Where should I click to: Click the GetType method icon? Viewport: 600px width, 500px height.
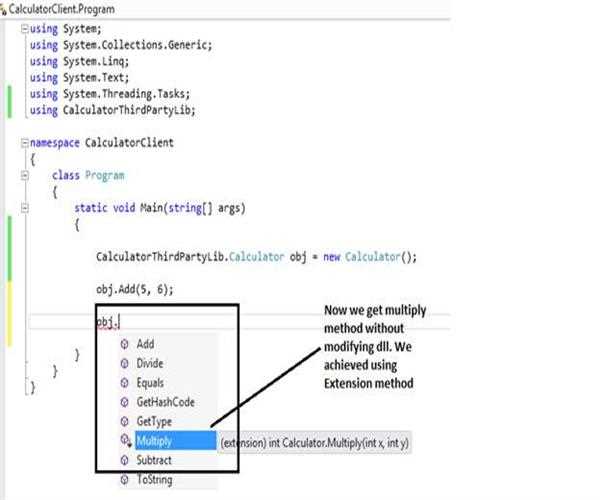(x=124, y=421)
